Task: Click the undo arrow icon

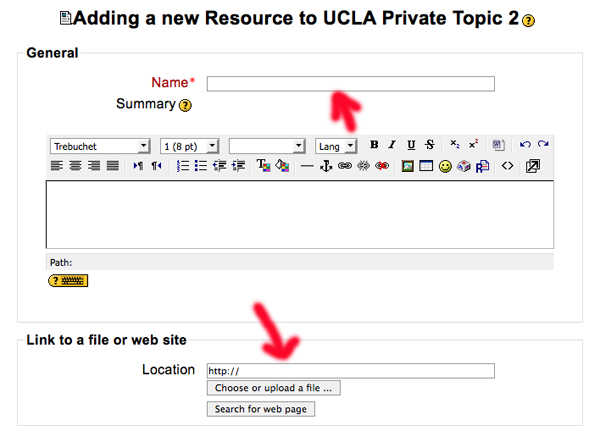Action: point(525,144)
